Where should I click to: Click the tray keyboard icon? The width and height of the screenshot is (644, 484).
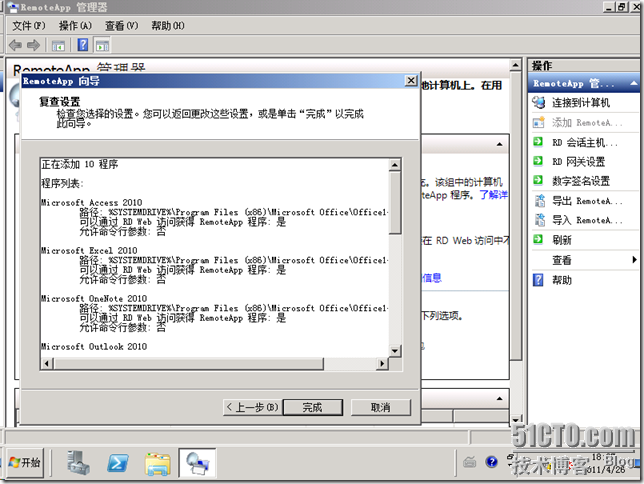pos(469,462)
